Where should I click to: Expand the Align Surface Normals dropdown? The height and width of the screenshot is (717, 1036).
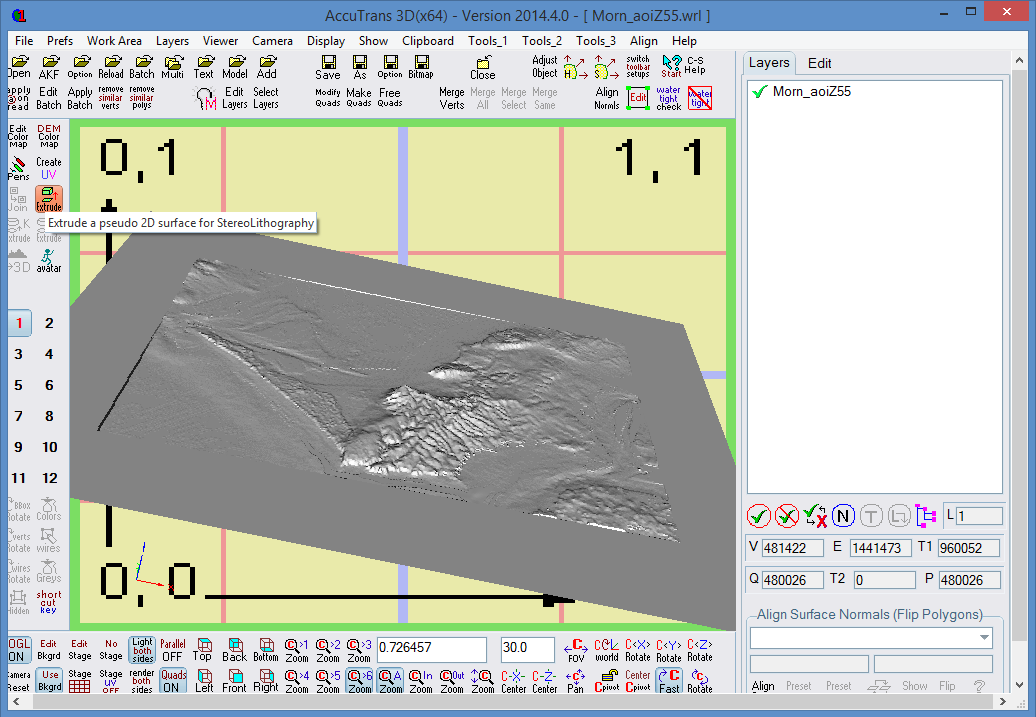click(x=985, y=638)
